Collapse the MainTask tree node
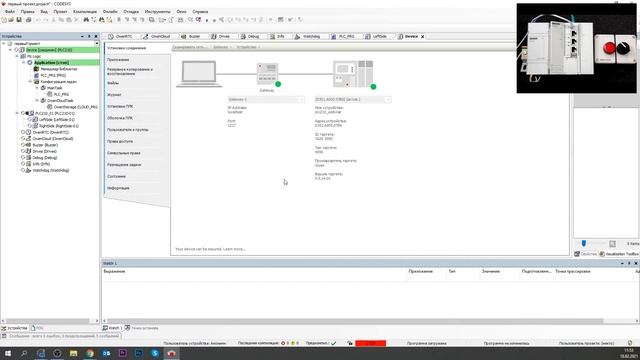 (x=37, y=88)
